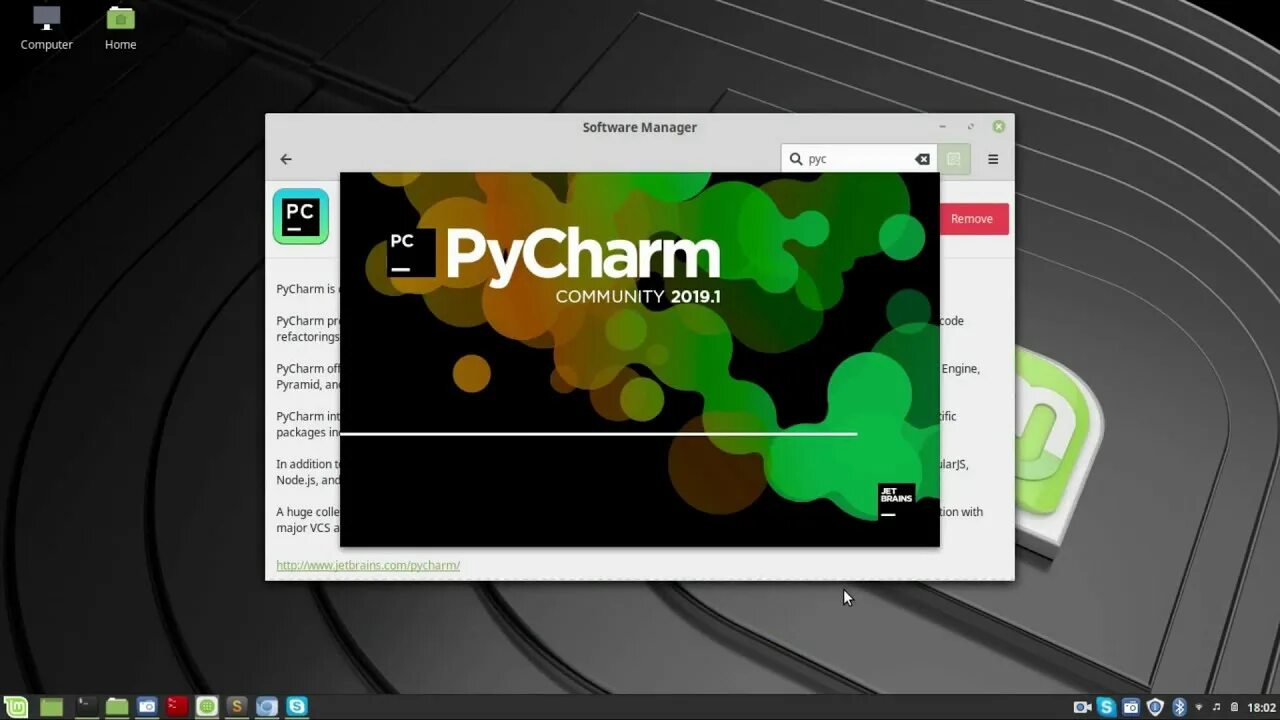Viewport: 1280px width, 720px height.
Task: Open the Linux Mint start menu
Action: click(x=15, y=707)
